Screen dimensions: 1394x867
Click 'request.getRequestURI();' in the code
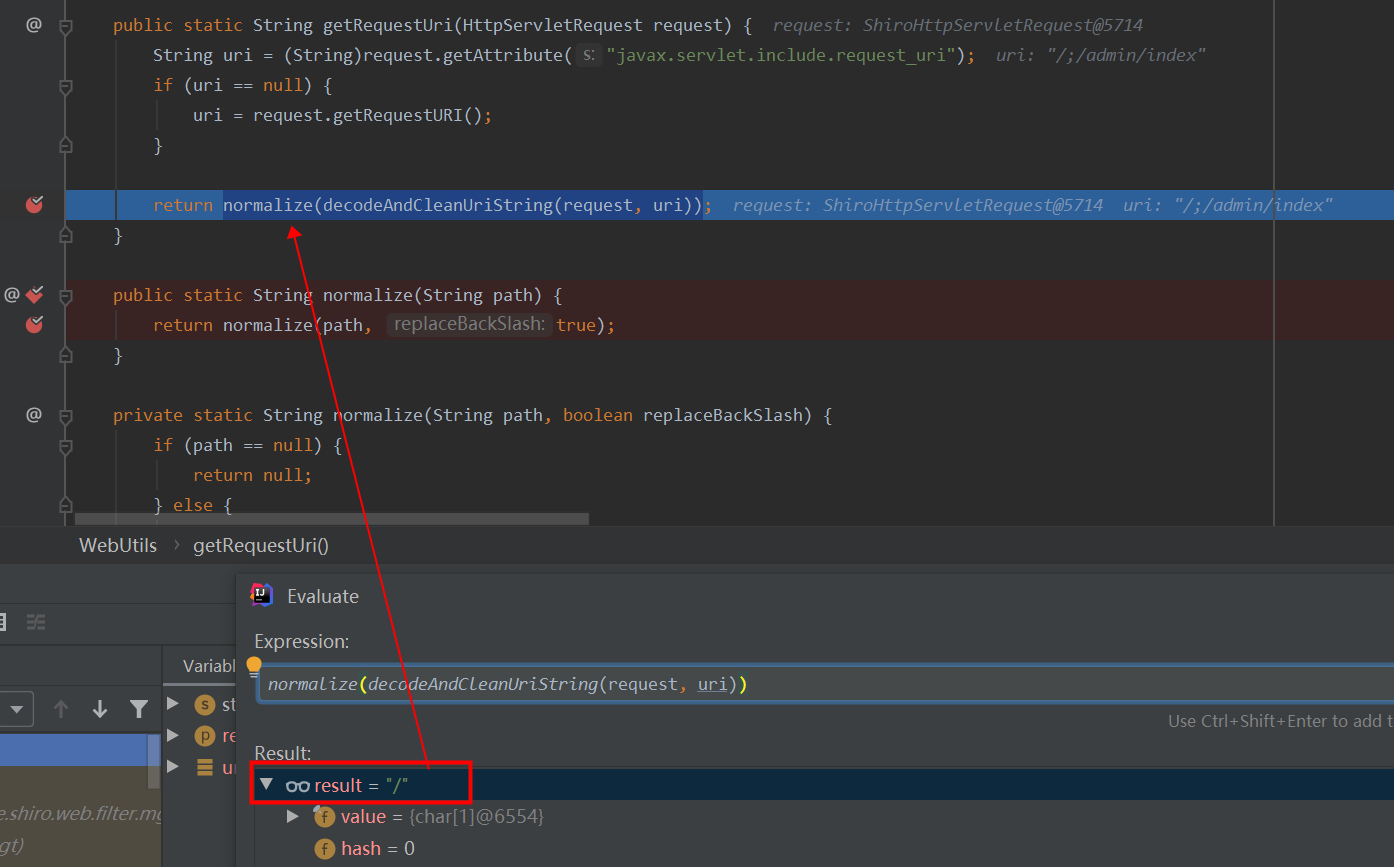coord(372,115)
